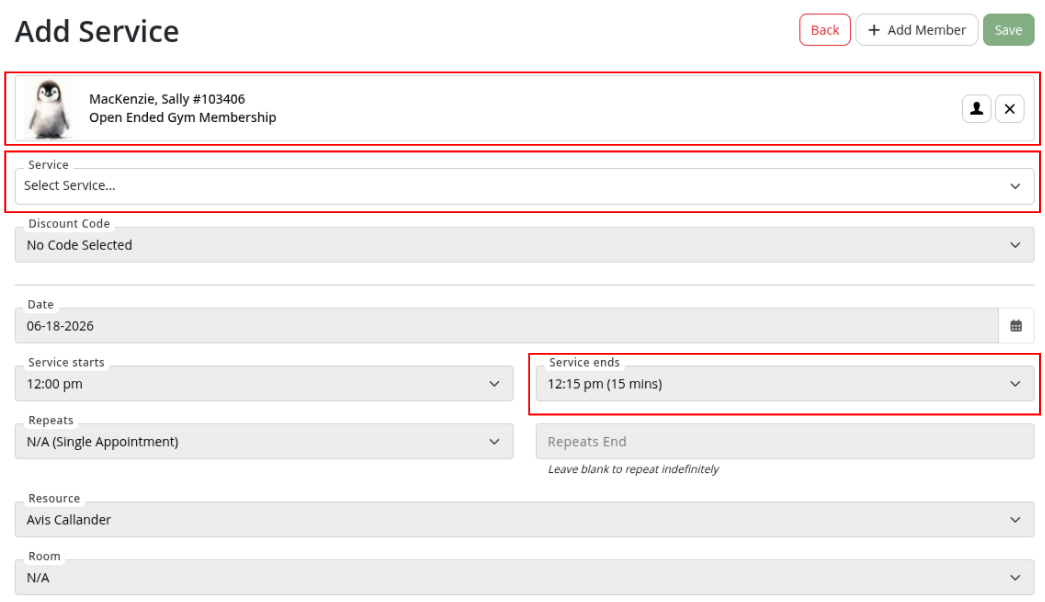The height and width of the screenshot is (602, 1045).
Task: Click the Repeats End input field
Action: tap(784, 442)
